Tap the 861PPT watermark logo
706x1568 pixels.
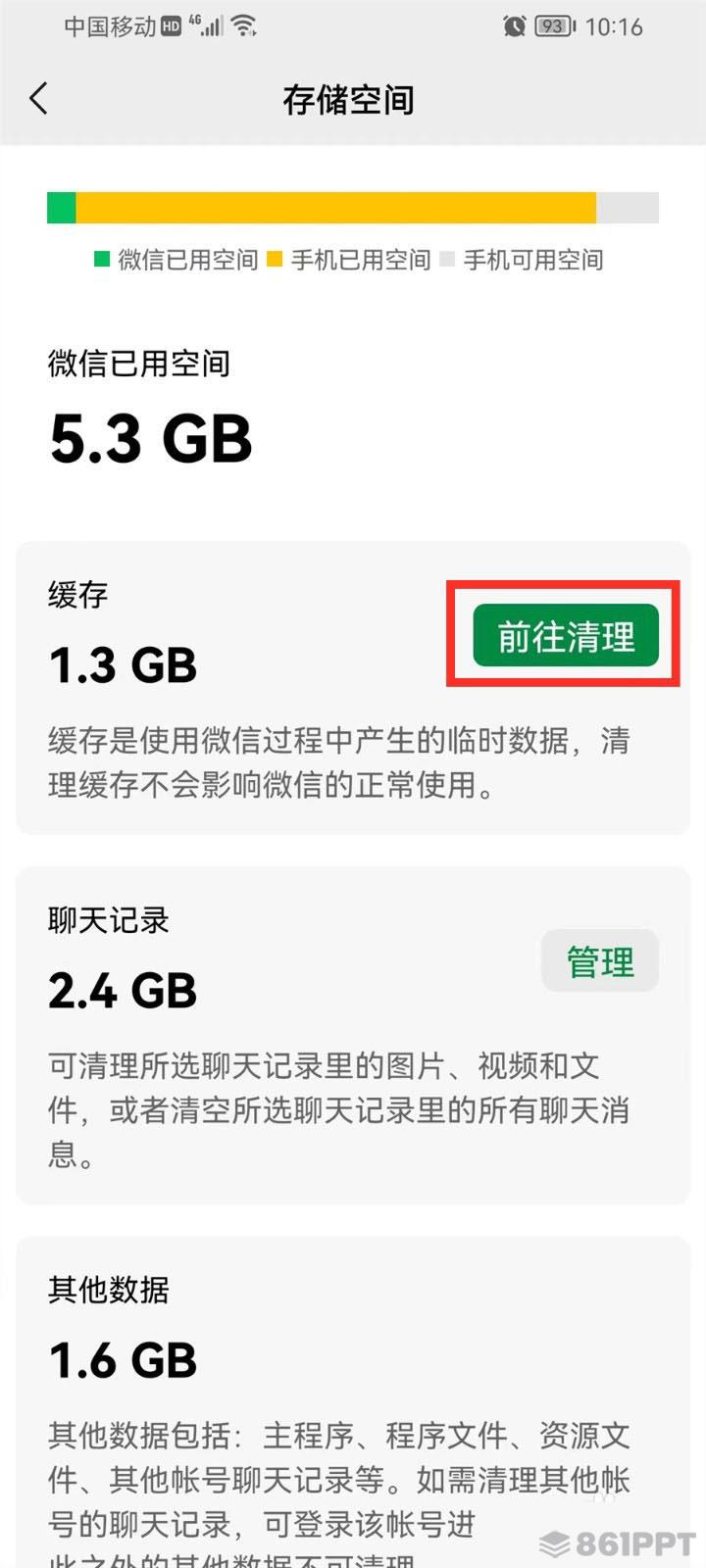619,1545
